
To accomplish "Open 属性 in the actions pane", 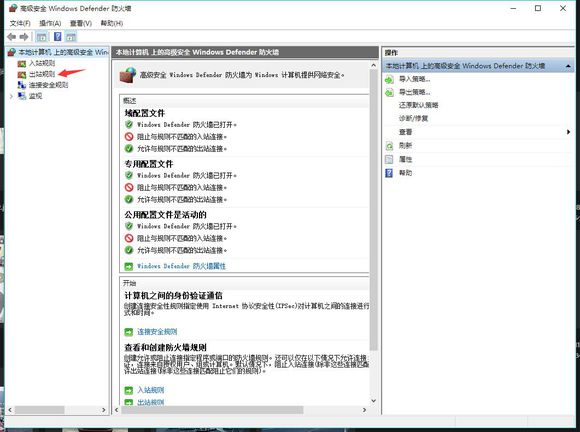I will (405, 159).
